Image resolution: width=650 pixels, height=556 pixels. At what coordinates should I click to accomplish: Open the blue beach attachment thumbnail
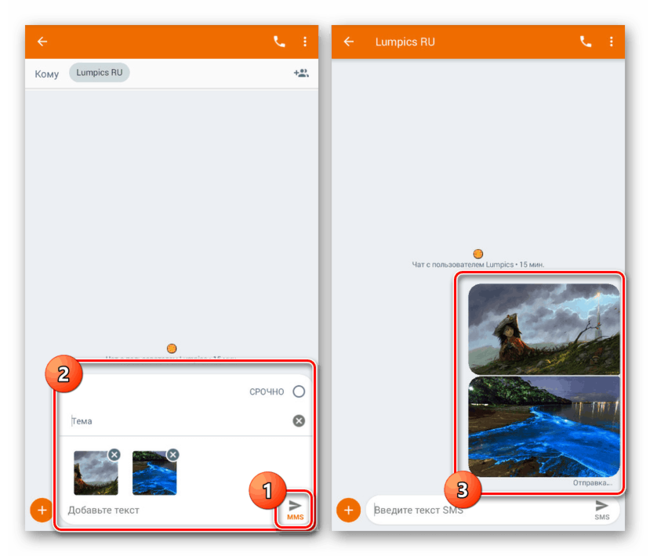pyautogui.click(x=154, y=473)
